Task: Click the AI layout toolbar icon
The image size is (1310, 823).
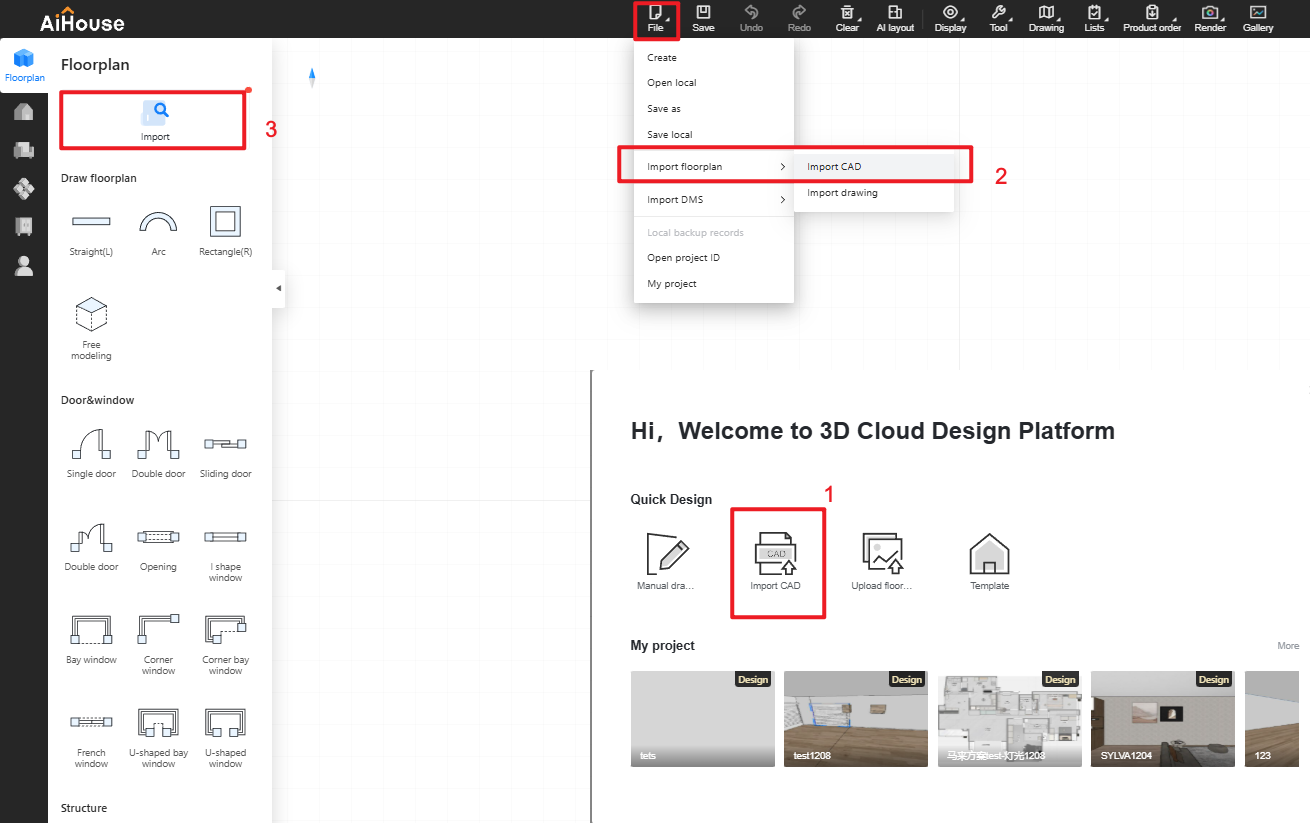Action: coord(895,18)
